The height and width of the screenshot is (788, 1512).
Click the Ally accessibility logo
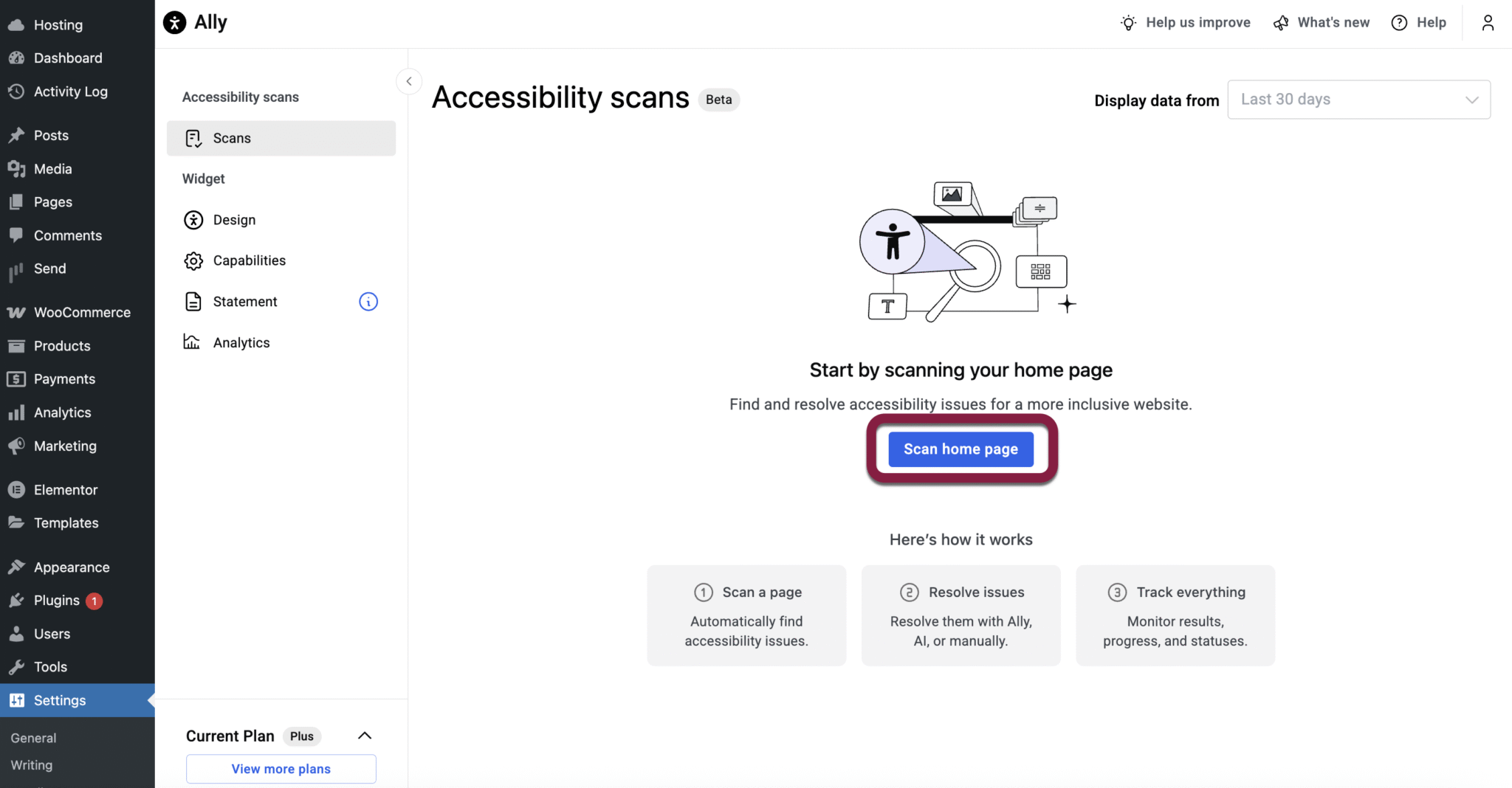point(174,21)
